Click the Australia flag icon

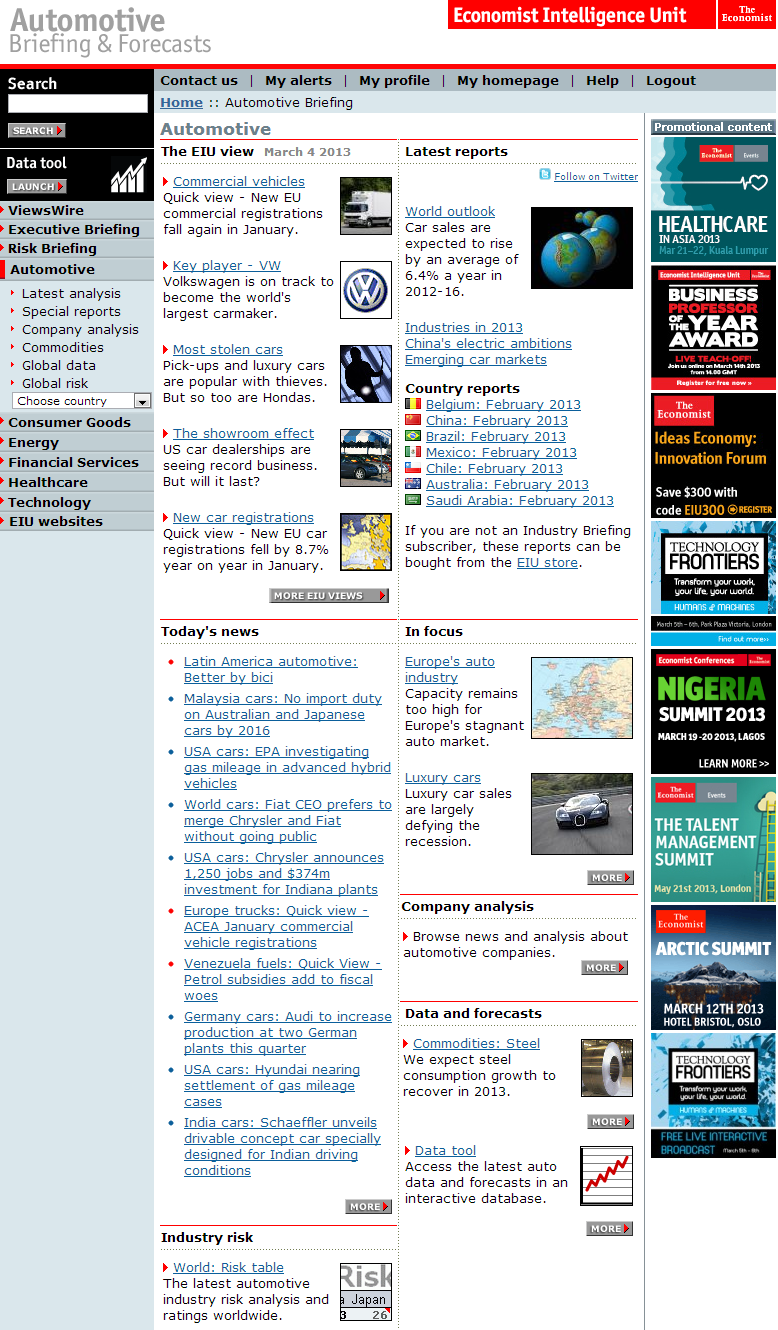(413, 484)
